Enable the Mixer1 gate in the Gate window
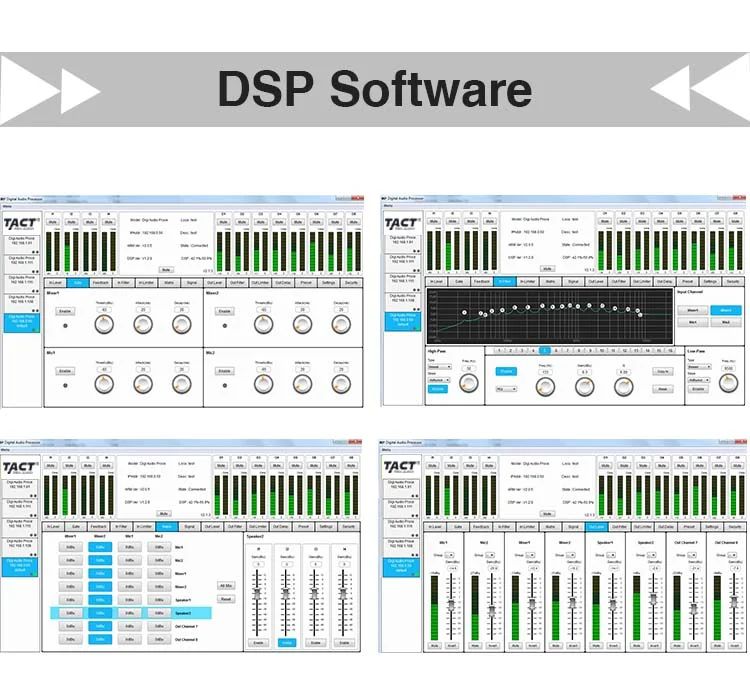Screen dimensions: 750x676 (64, 311)
